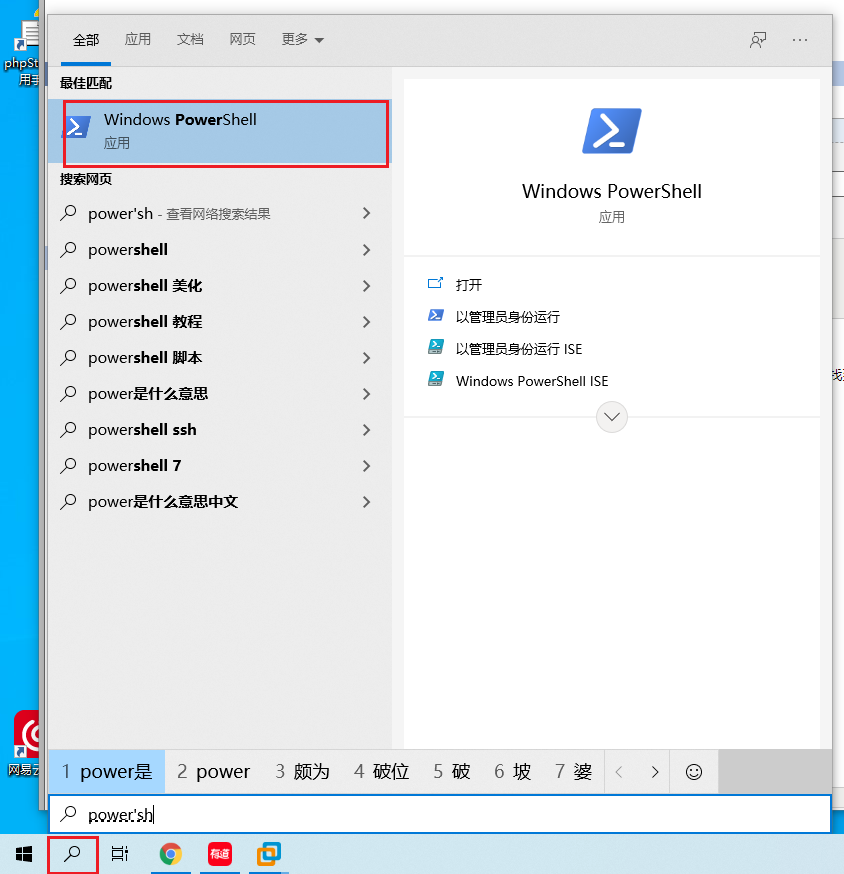This screenshot has height=874, width=844.
Task: Expand arrow next to powershell 7
Action: (366, 466)
